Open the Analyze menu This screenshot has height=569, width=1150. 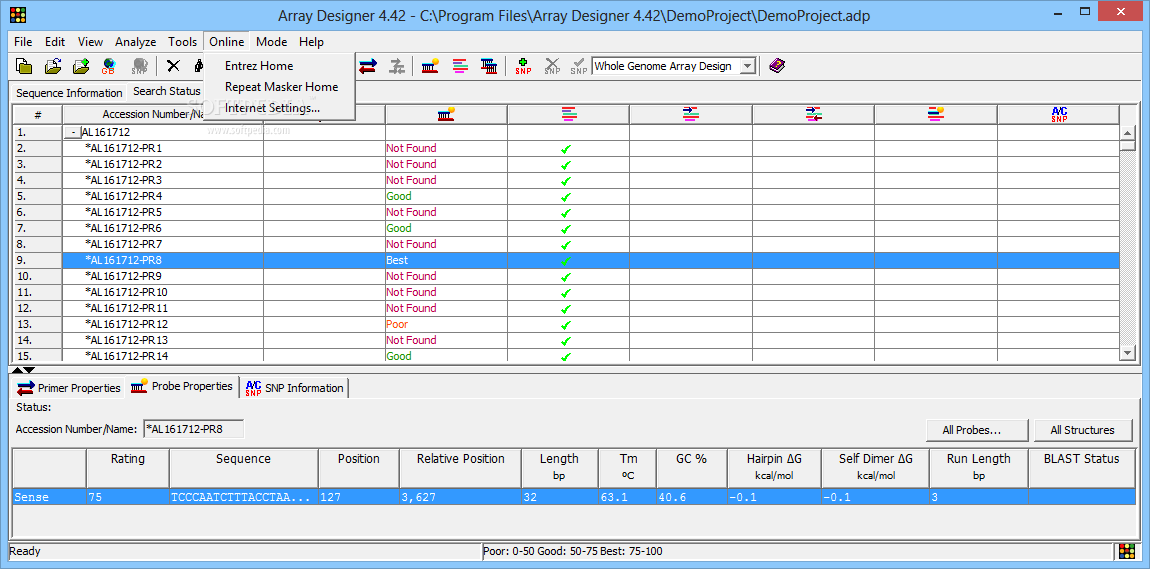coord(136,42)
